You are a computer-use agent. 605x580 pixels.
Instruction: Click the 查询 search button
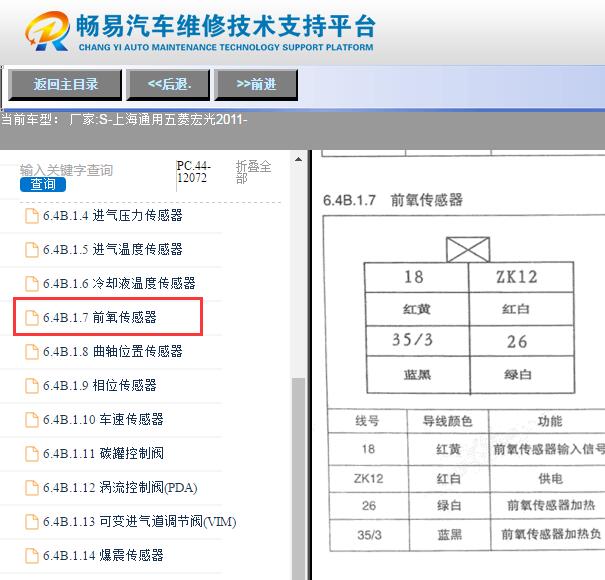[43, 184]
